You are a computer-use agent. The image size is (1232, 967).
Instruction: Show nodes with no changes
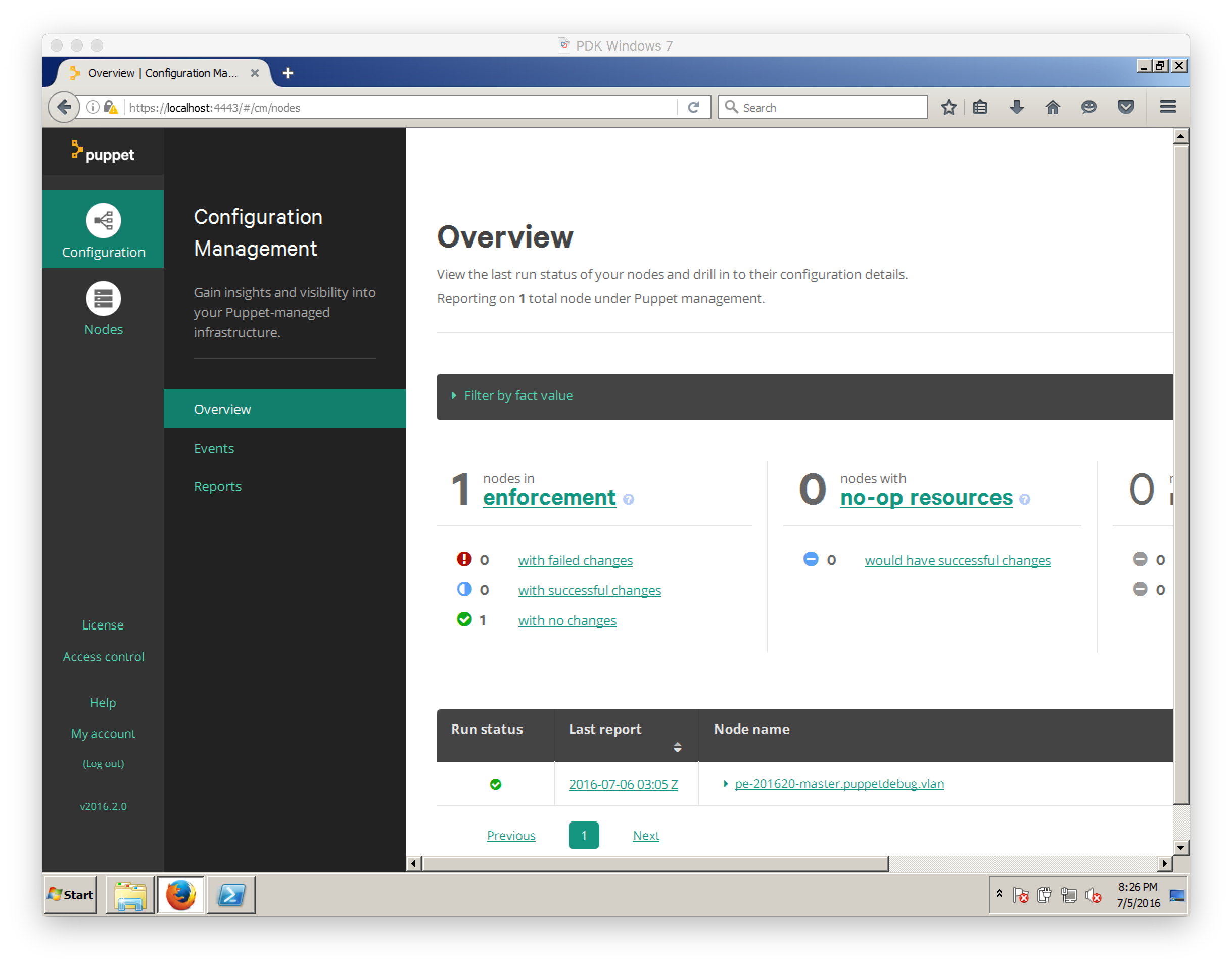coord(567,620)
